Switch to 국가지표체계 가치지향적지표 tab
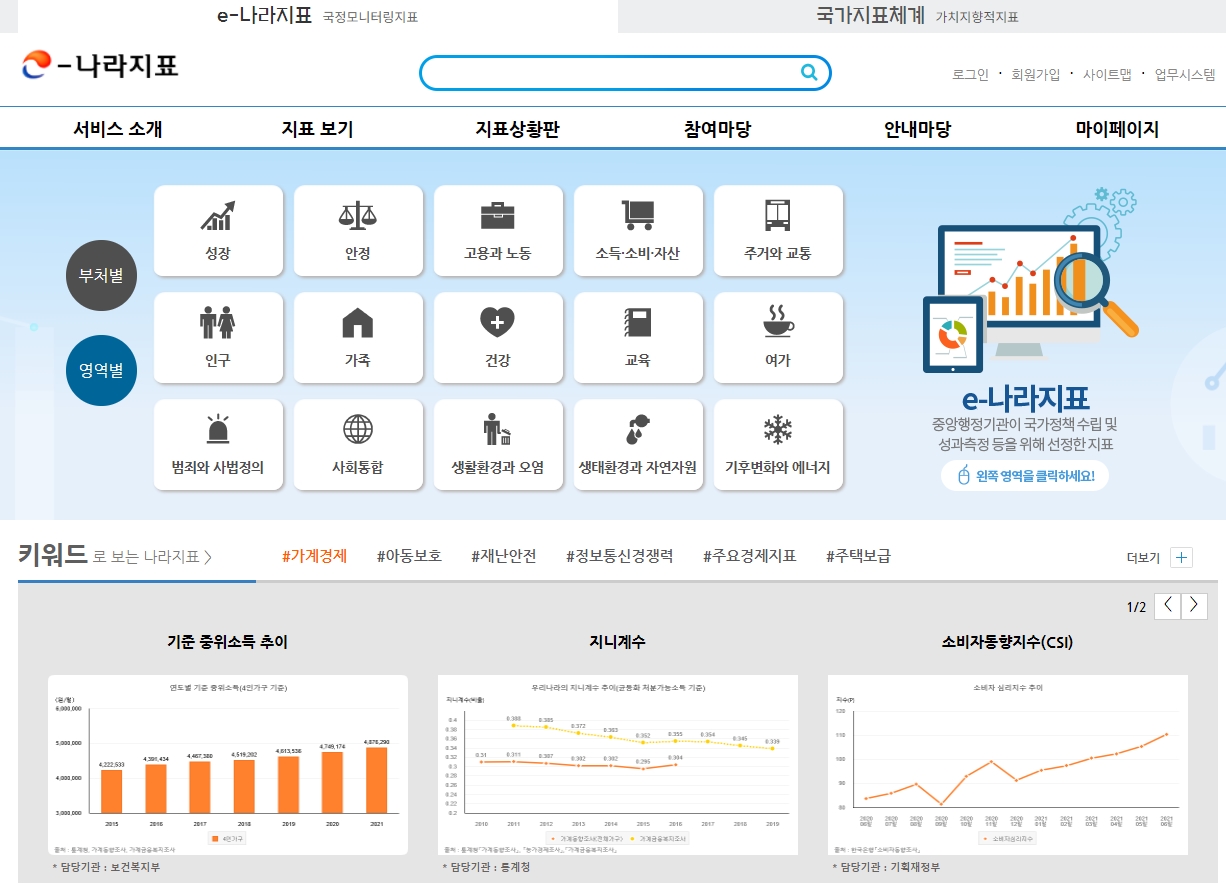Image resolution: width=1226 pixels, height=896 pixels. point(918,16)
